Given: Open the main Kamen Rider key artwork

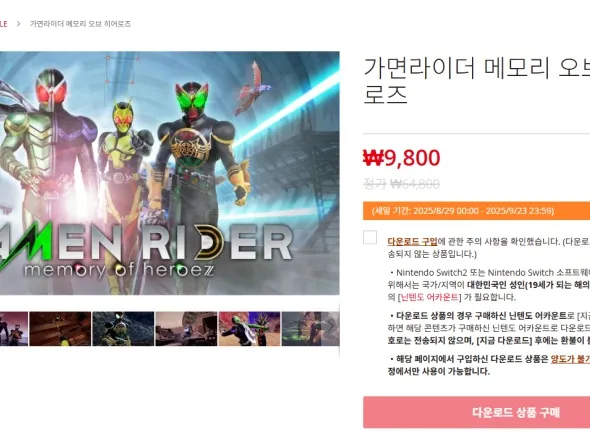Looking at the screenshot, I should 170,173.
